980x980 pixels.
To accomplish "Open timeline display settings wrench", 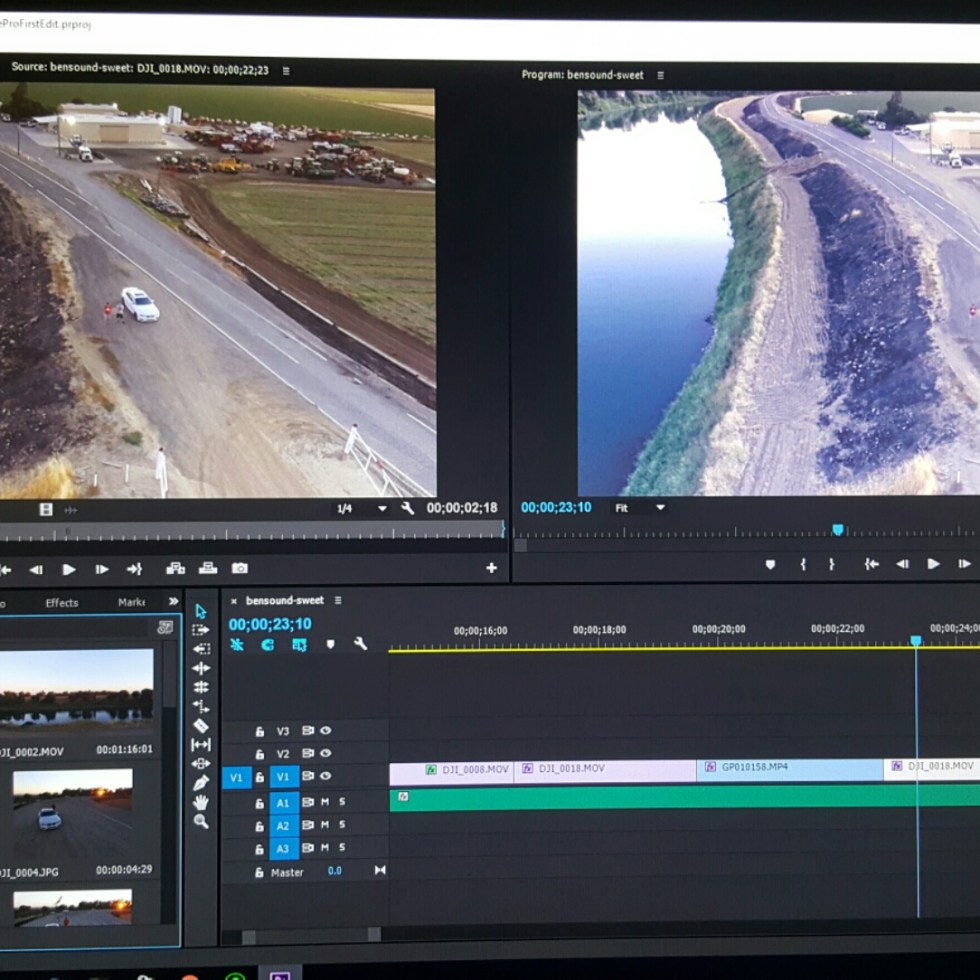I will (360, 644).
